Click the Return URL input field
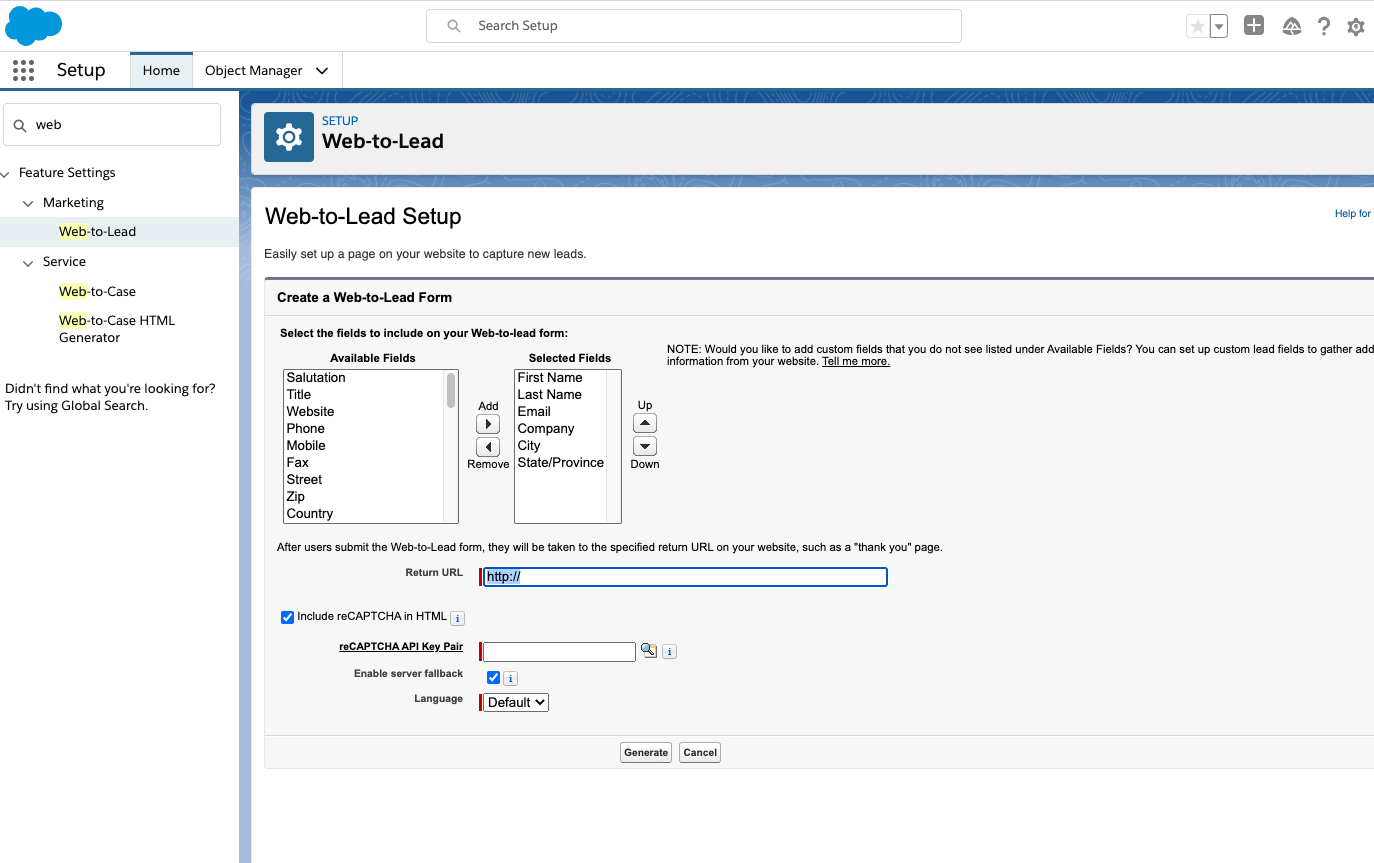The width and height of the screenshot is (1374, 863). click(x=685, y=577)
